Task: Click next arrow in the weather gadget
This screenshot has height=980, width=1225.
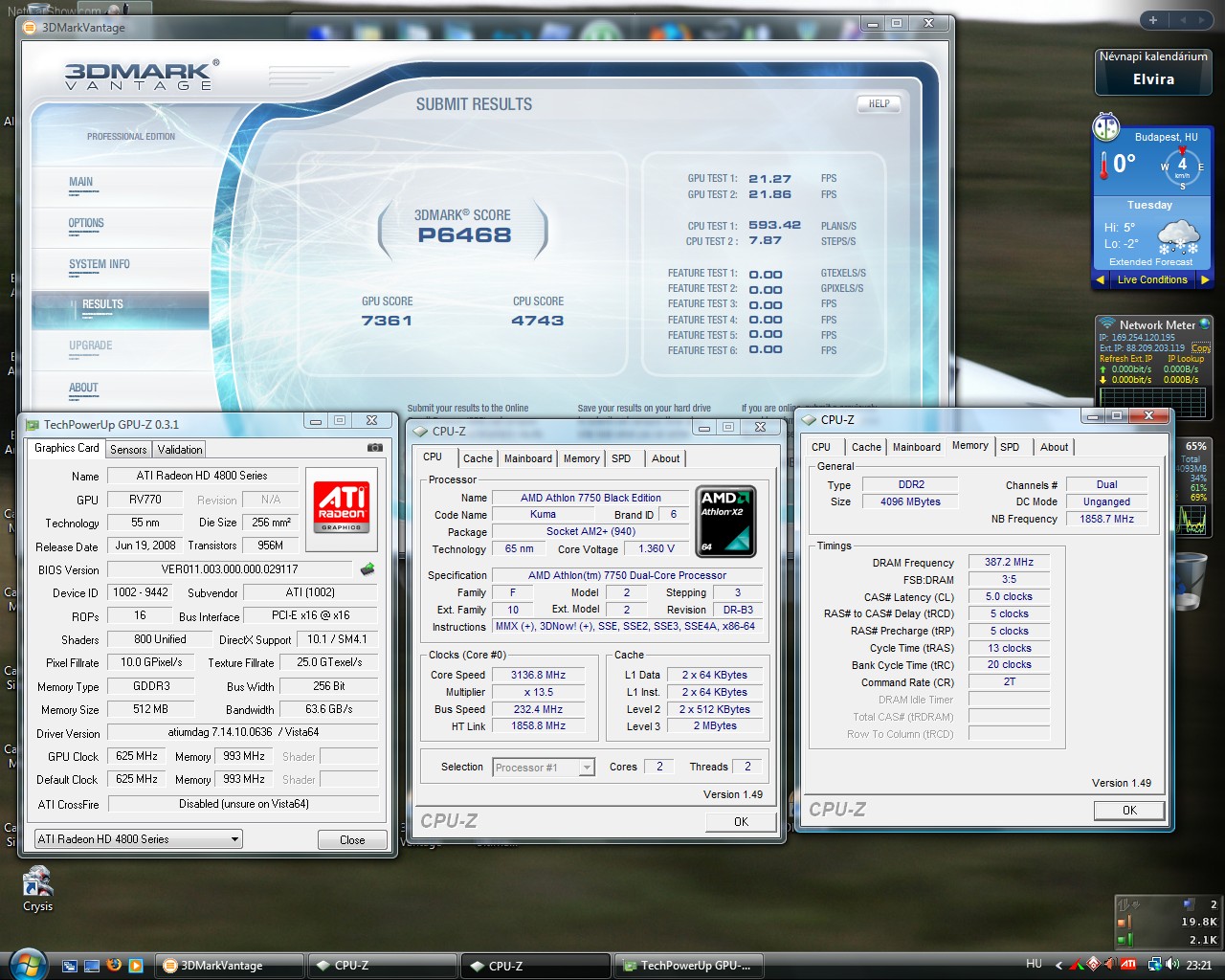Action: [x=1205, y=280]
